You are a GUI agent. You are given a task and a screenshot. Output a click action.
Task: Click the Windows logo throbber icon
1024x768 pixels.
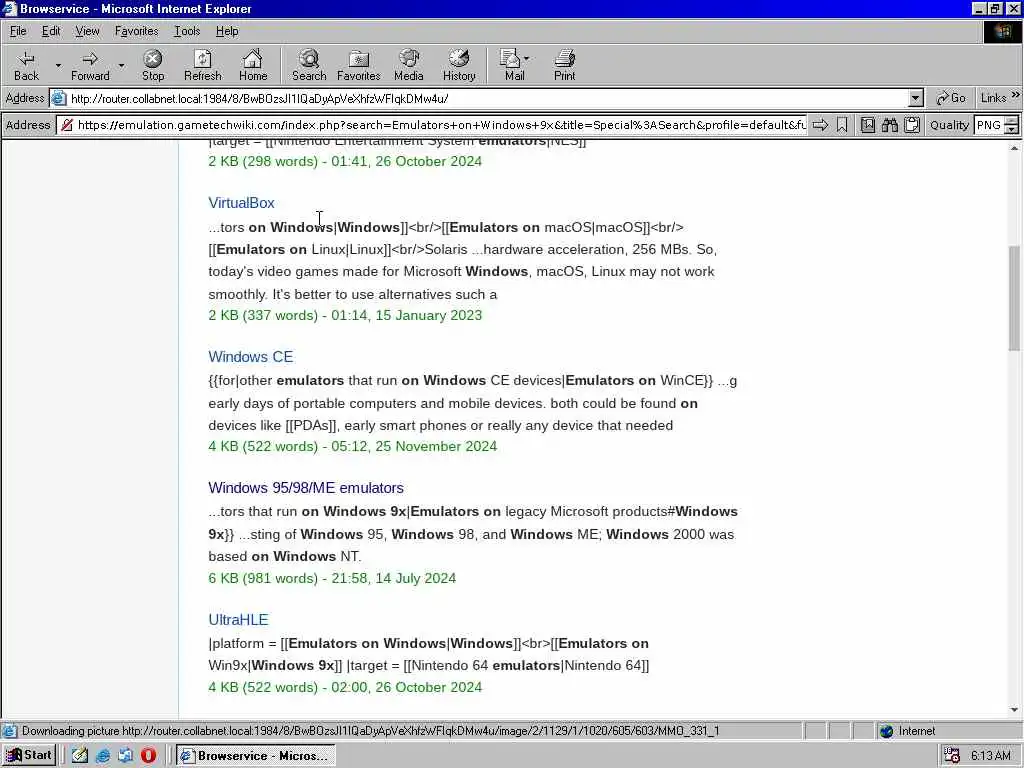pyautogui.click(x=1002, y=31)
